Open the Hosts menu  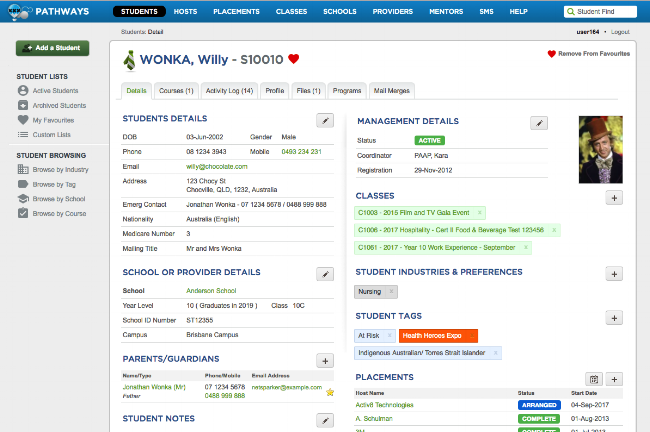pos(185,12)
